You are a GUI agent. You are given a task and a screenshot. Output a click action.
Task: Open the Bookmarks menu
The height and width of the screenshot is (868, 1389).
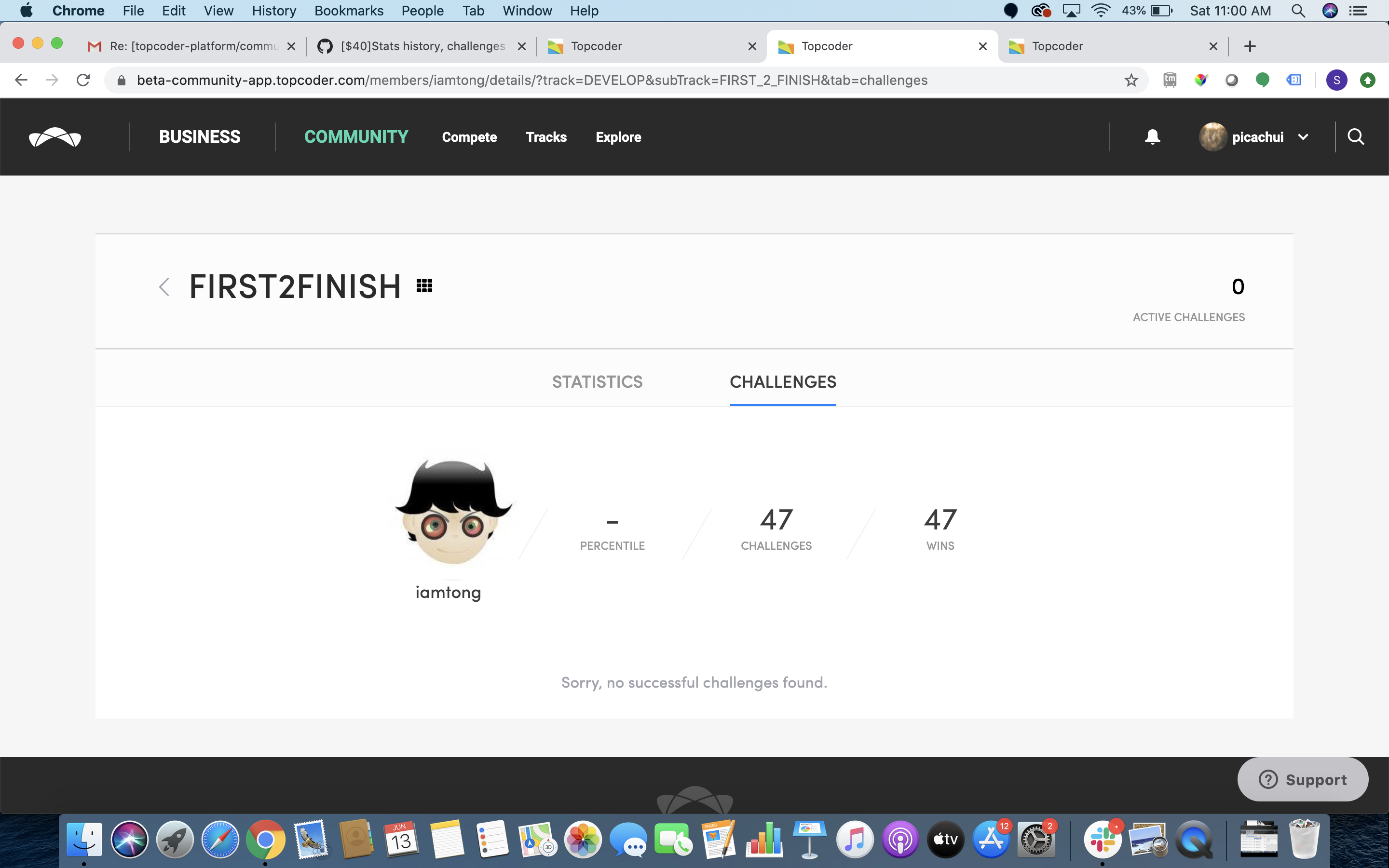click(348, 11)
